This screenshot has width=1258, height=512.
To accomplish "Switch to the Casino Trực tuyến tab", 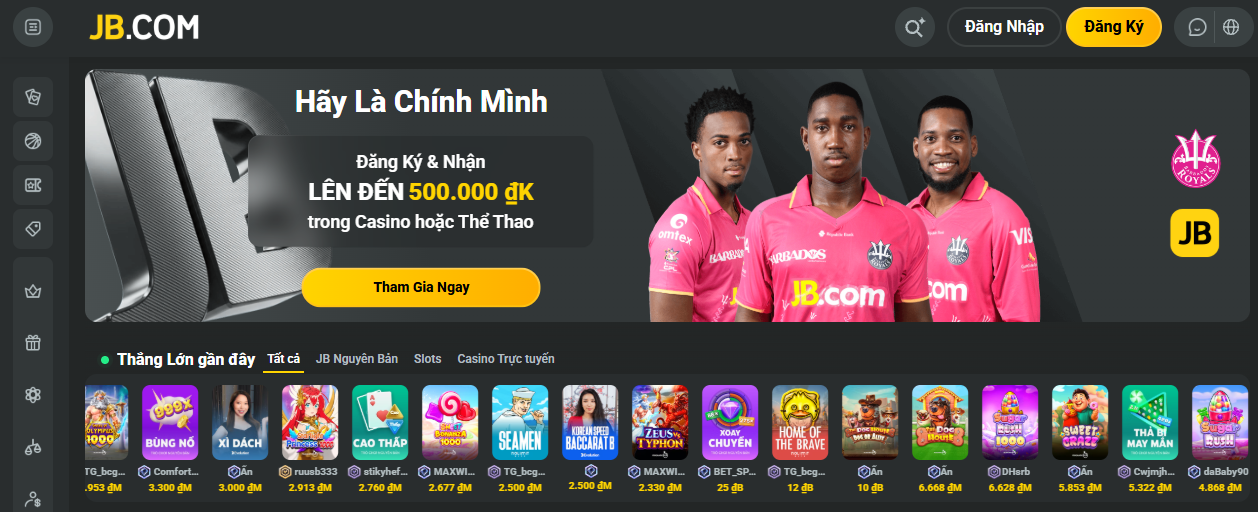I will (x=506, y=359).
